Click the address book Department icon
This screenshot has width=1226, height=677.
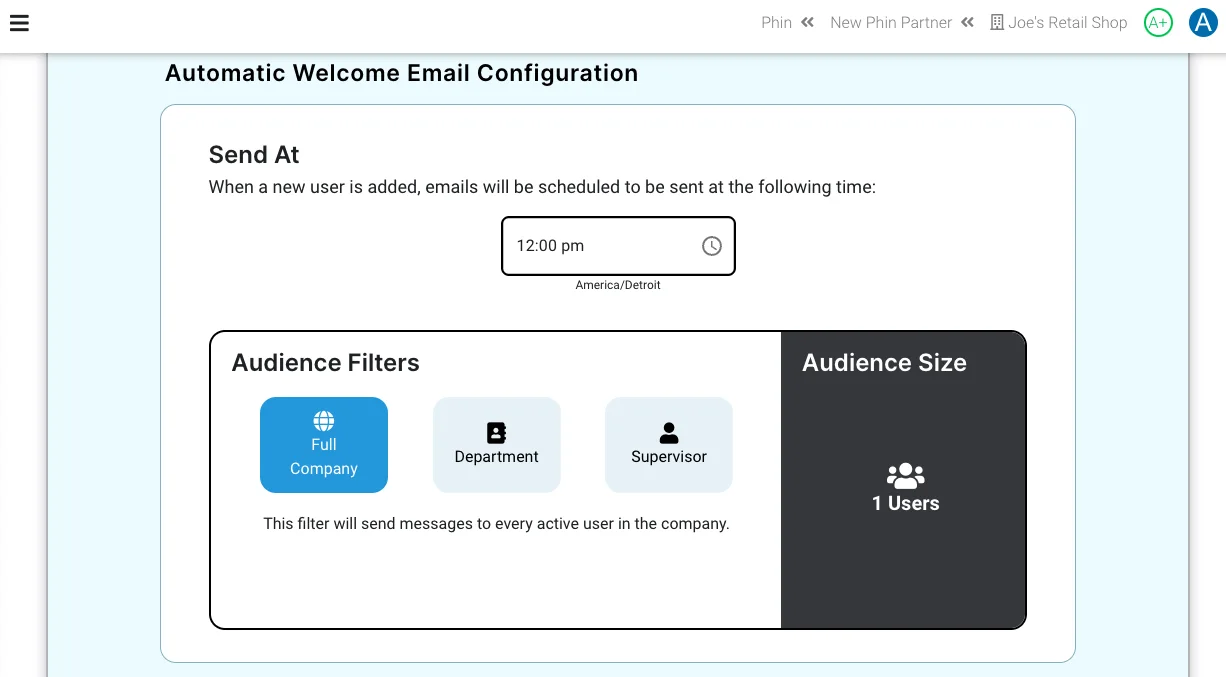pyautogui.click(x=497, y=433)
